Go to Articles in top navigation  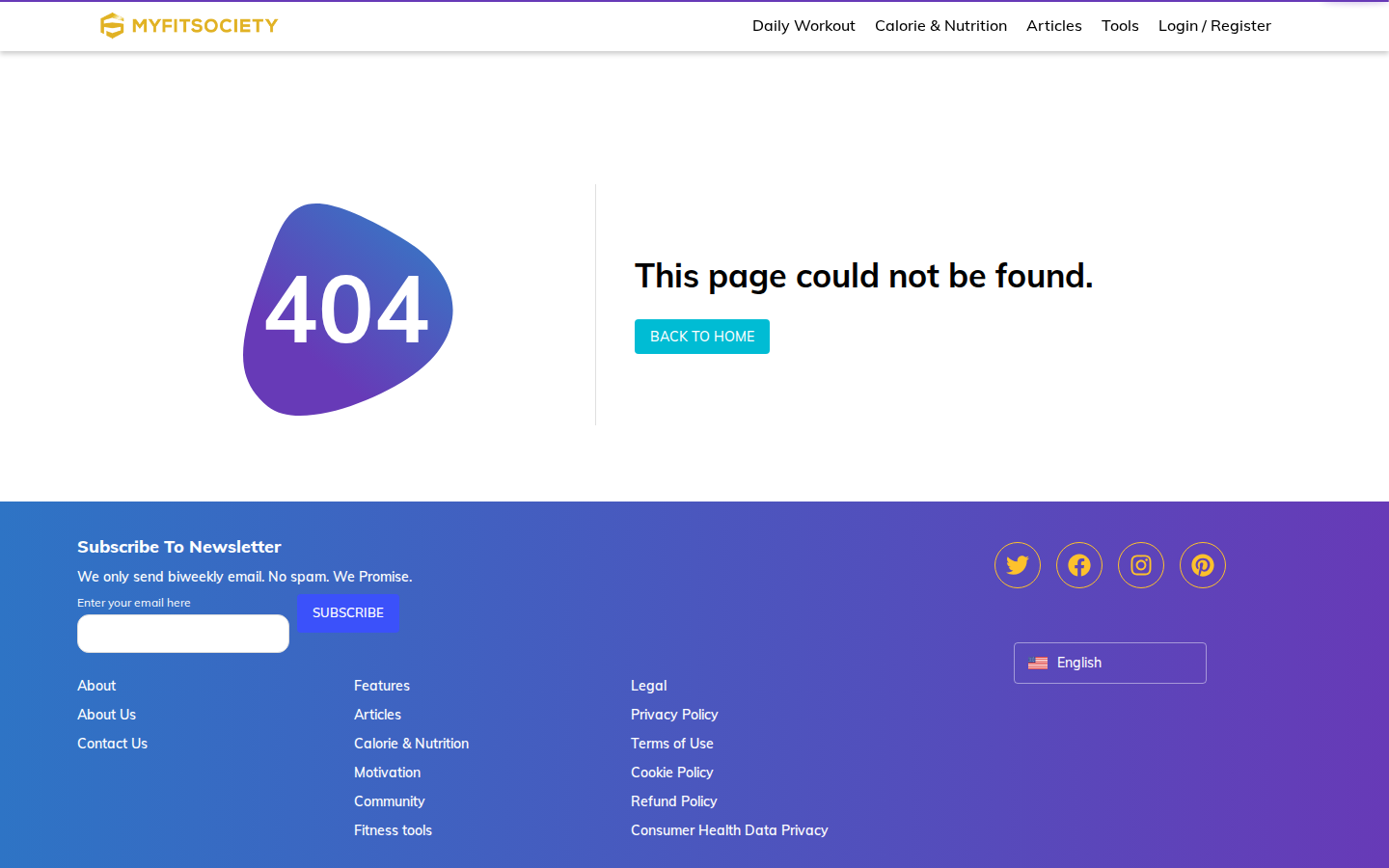[x=1054, y=26]
